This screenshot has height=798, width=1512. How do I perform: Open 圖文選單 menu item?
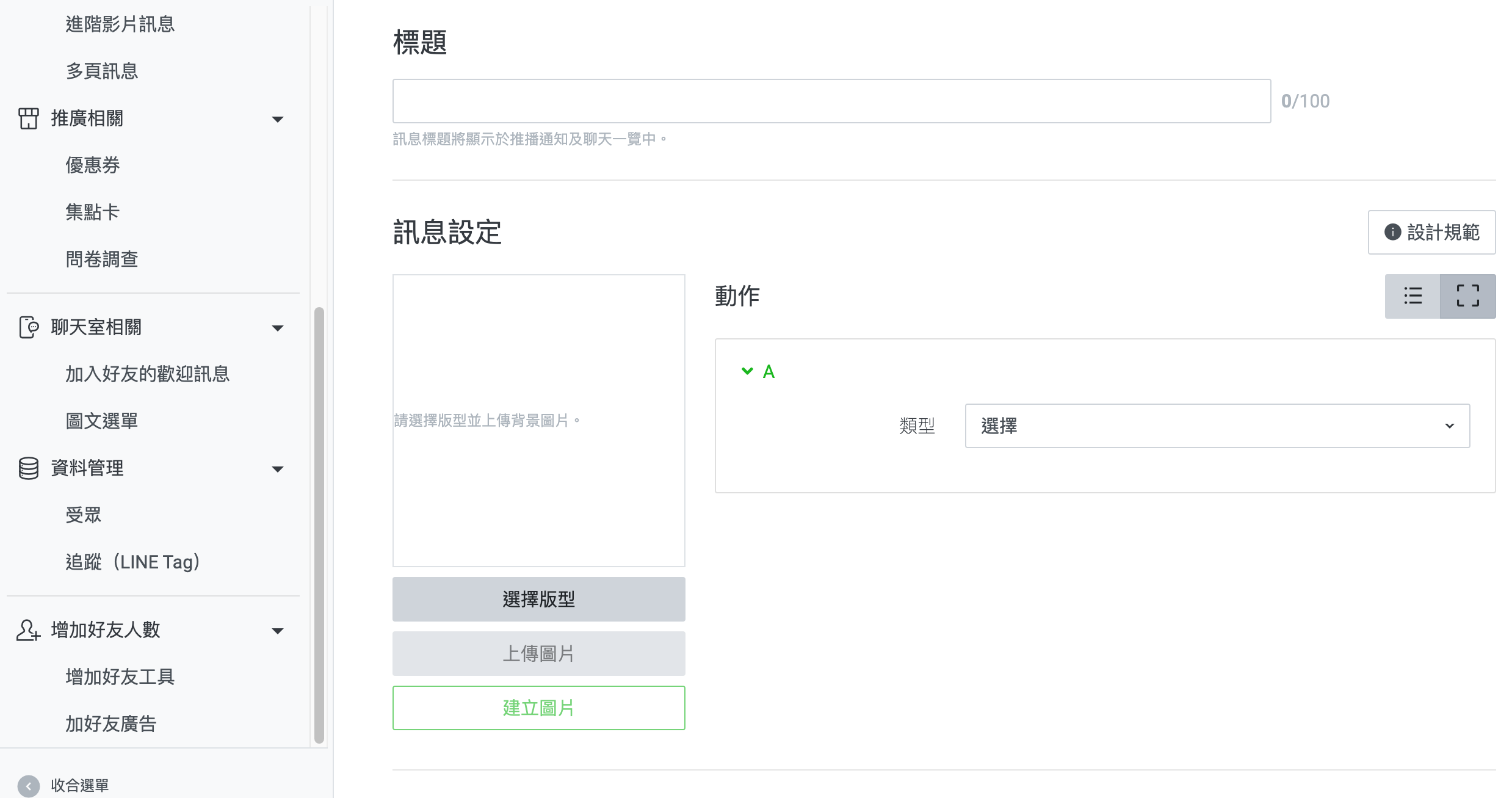pyautogui.click(x=102, y=421)
